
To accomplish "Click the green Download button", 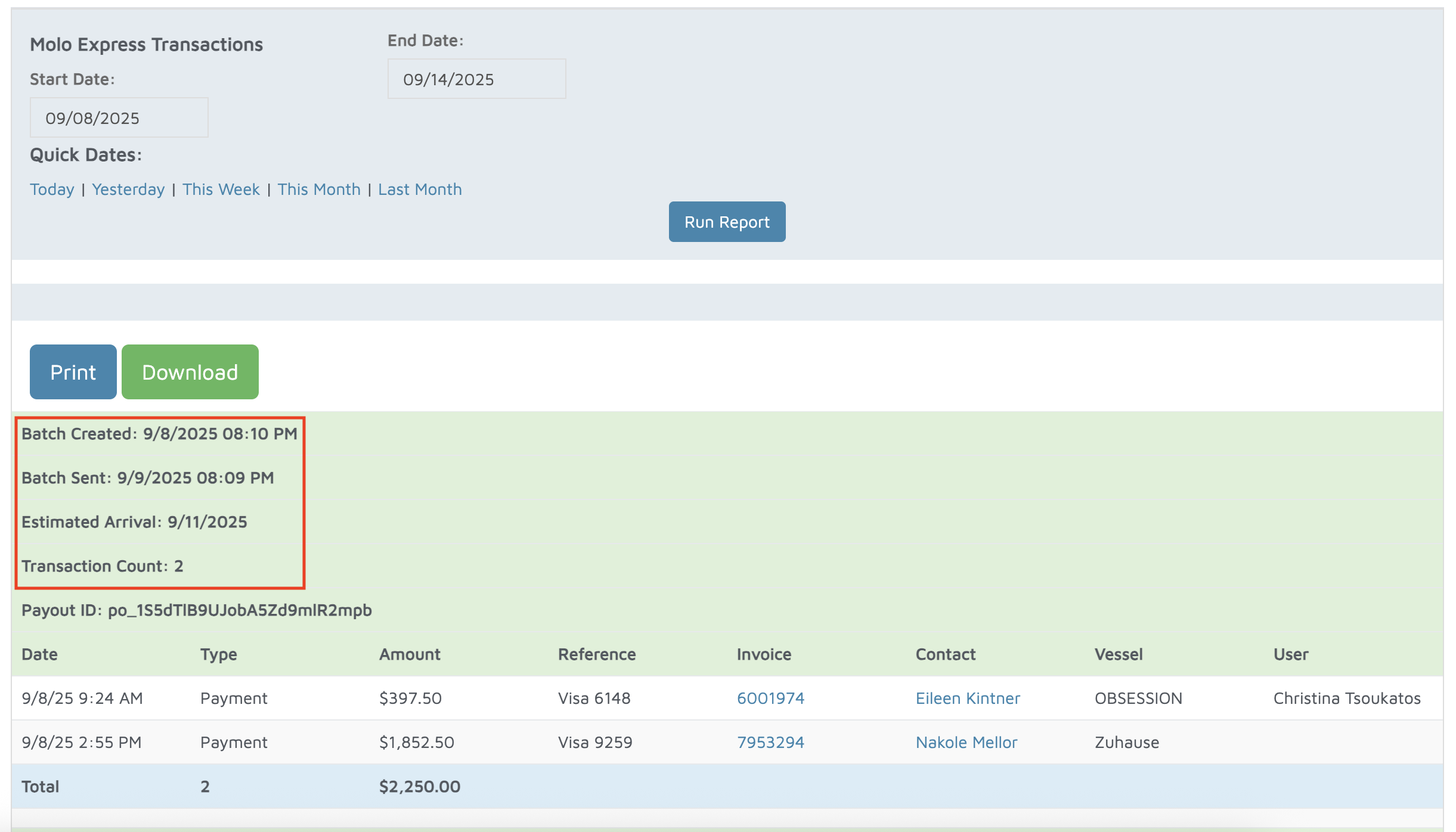I will pyautogui.click(x=190, y=372).
